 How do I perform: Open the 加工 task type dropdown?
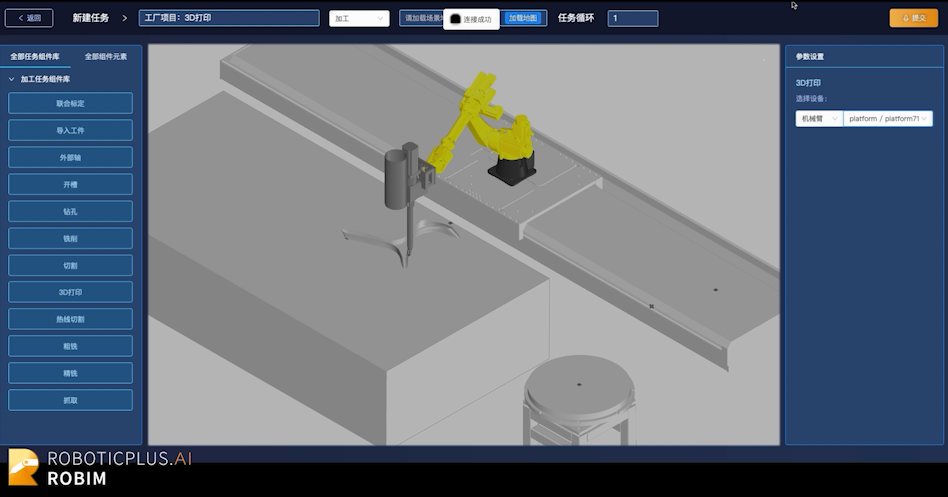[358, 18]
